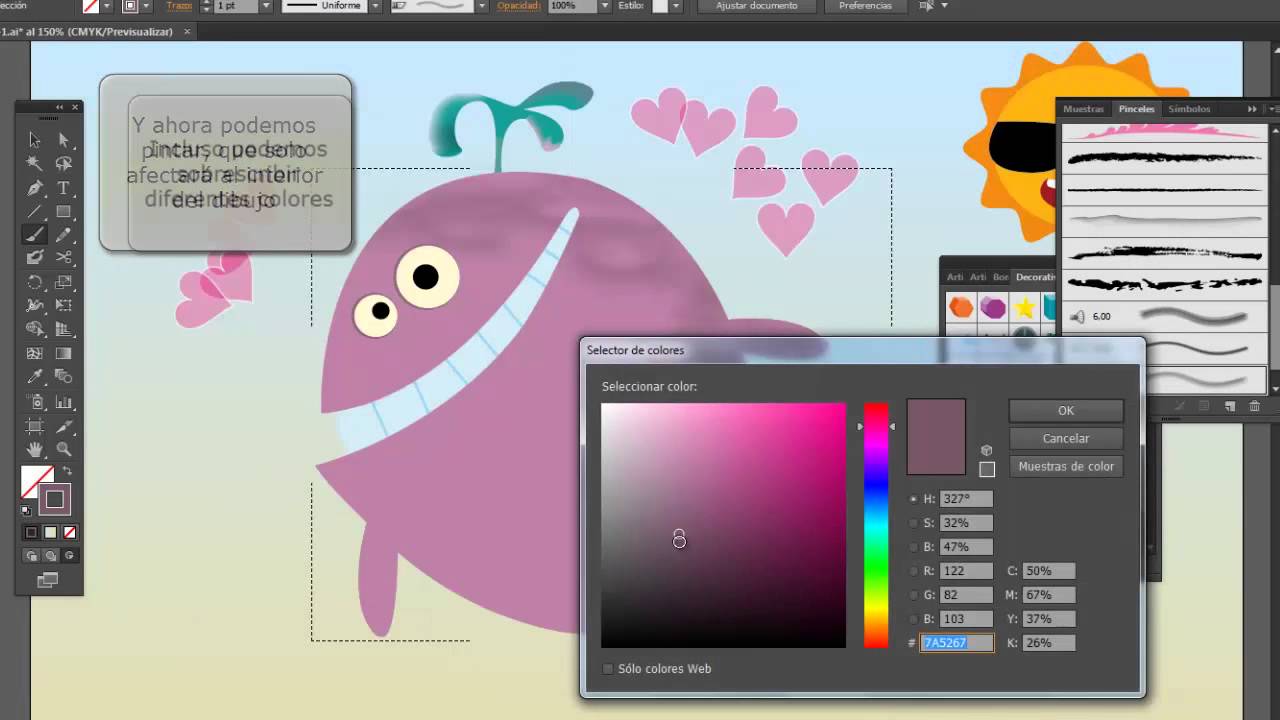Select the Paintbrush tool
Screen dimensions: 1280x720
(x=35, y=235)
